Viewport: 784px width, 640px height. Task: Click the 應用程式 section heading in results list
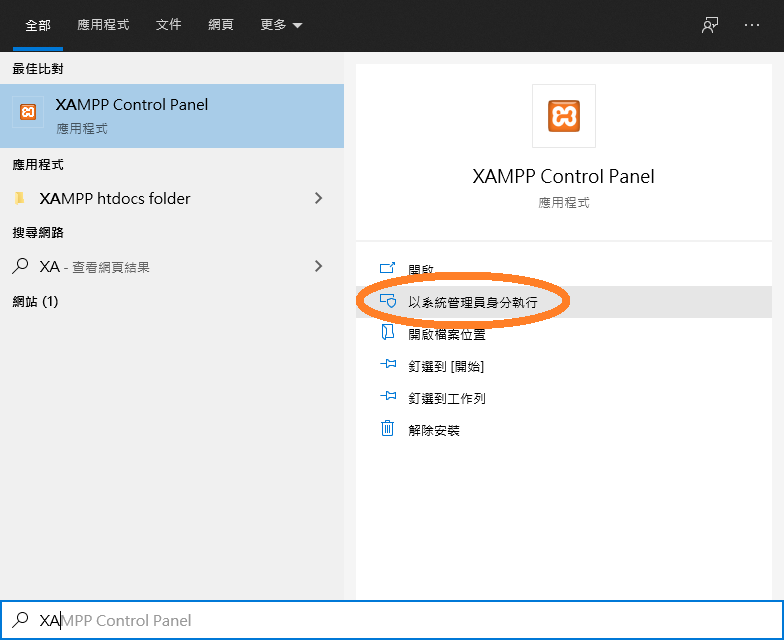pos(38,164)
